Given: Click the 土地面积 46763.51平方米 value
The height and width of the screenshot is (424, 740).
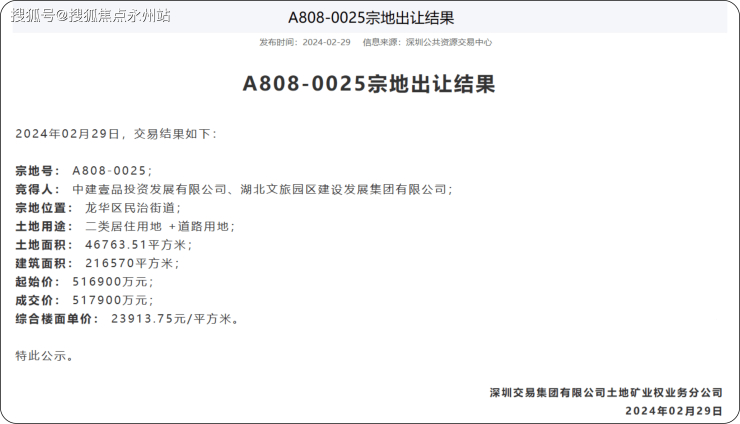Looking at the screenshot, I should click(138, 245).
